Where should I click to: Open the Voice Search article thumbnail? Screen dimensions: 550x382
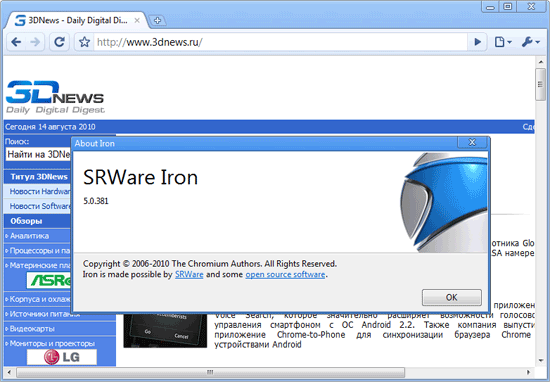[x=165, y=330]
